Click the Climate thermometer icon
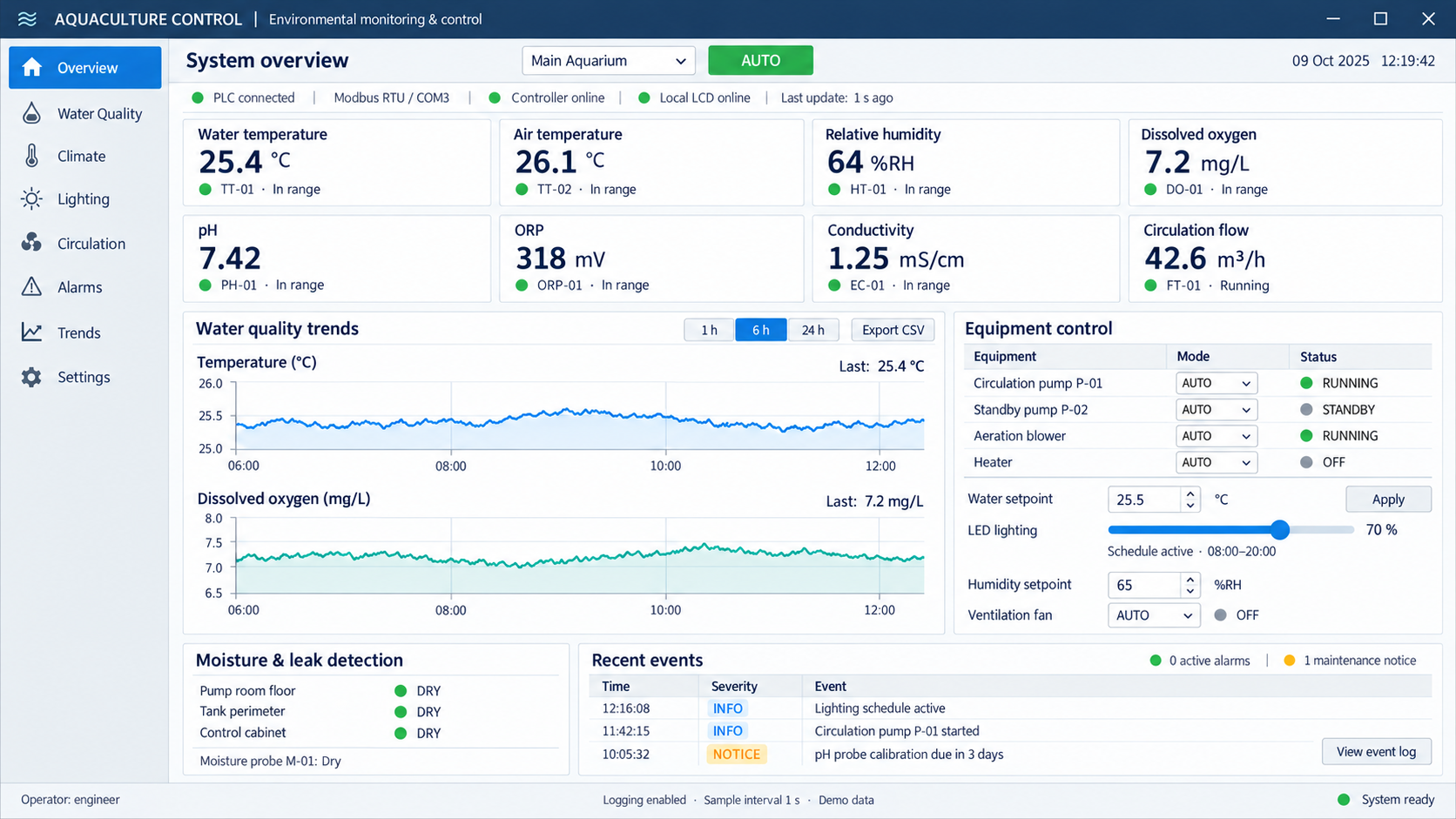The height and width of the screenshot is (819, 1456). coord(31,156)
